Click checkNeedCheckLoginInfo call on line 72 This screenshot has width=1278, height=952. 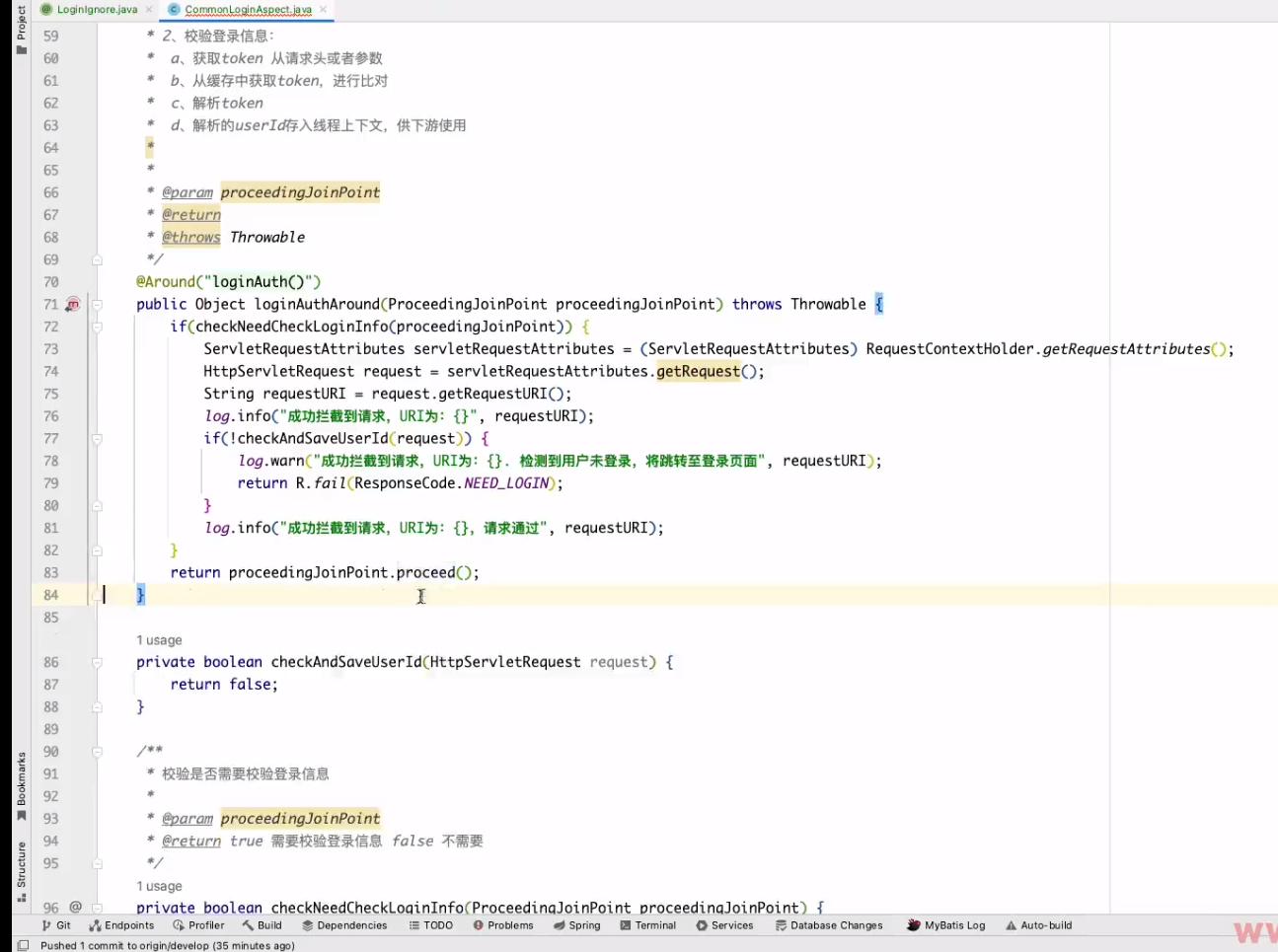pyautogui.click(x=291, y=328)
